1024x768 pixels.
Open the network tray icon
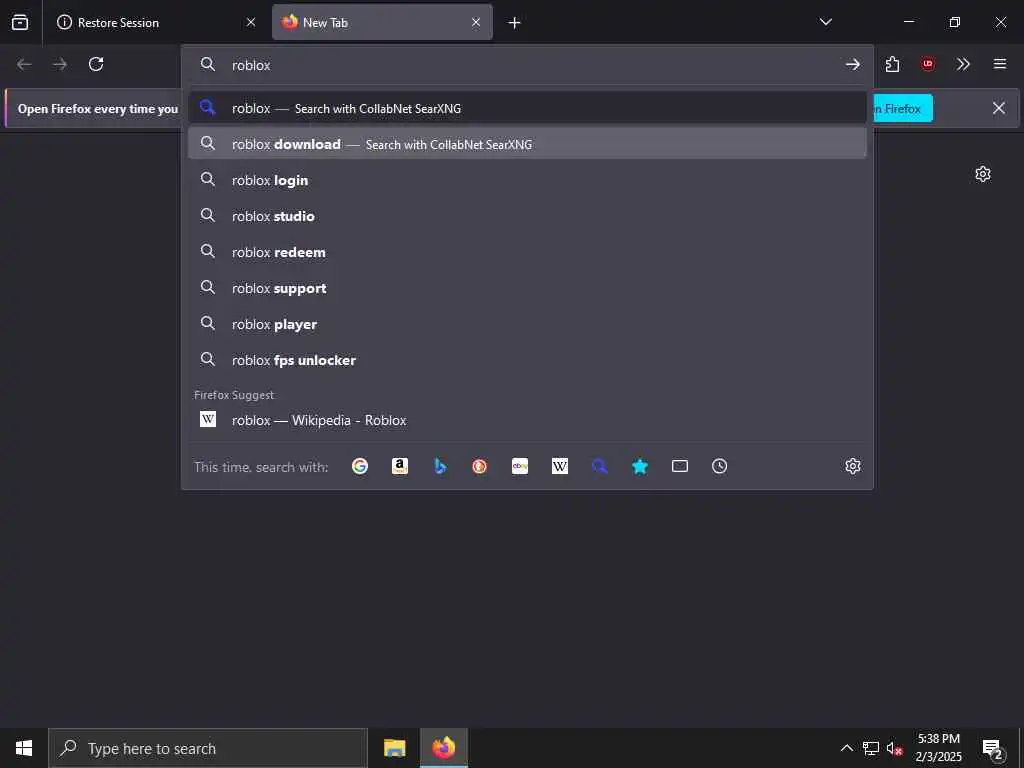[871, 748]
